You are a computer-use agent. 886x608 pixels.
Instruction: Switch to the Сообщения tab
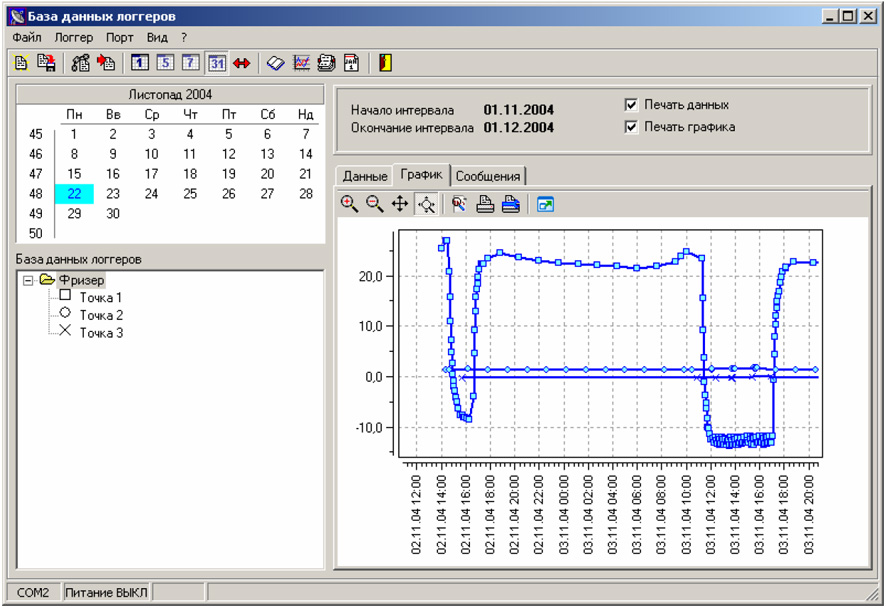pyautogui.click(x=488, y=176)
